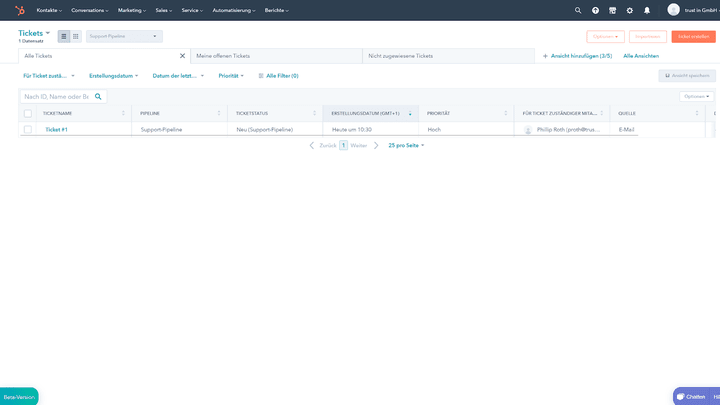Expand the Datum der letzten filter

pos(178,76)
